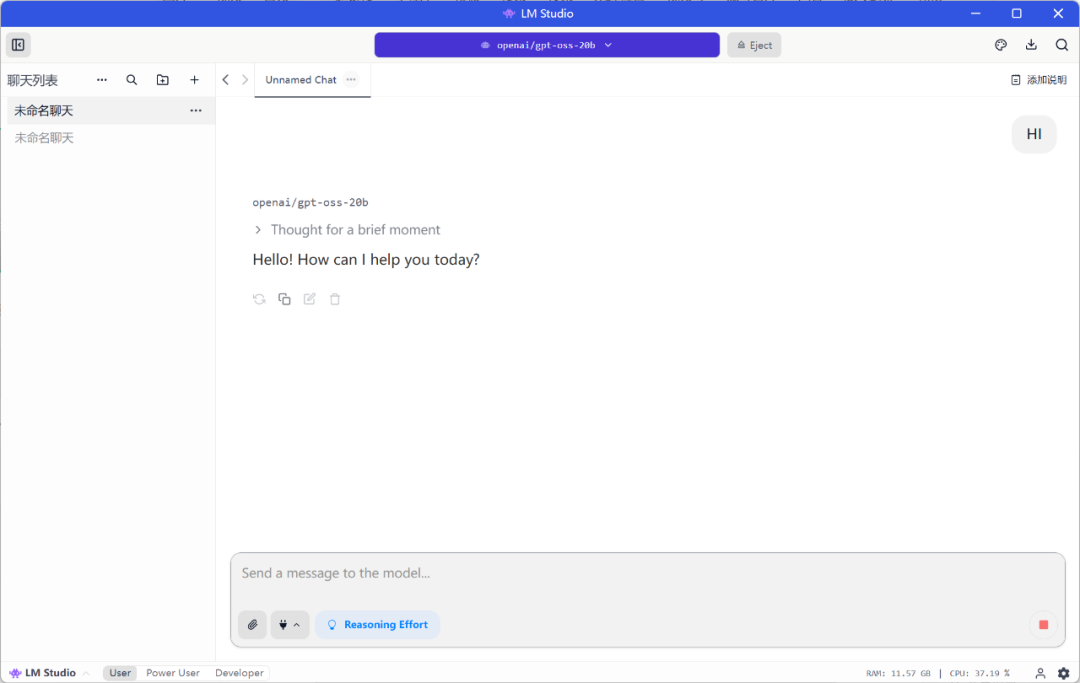This screenshot has width=1080, height=683.
Task: Attach a file with paperclip icon
Action: click(x=253, y=624)
